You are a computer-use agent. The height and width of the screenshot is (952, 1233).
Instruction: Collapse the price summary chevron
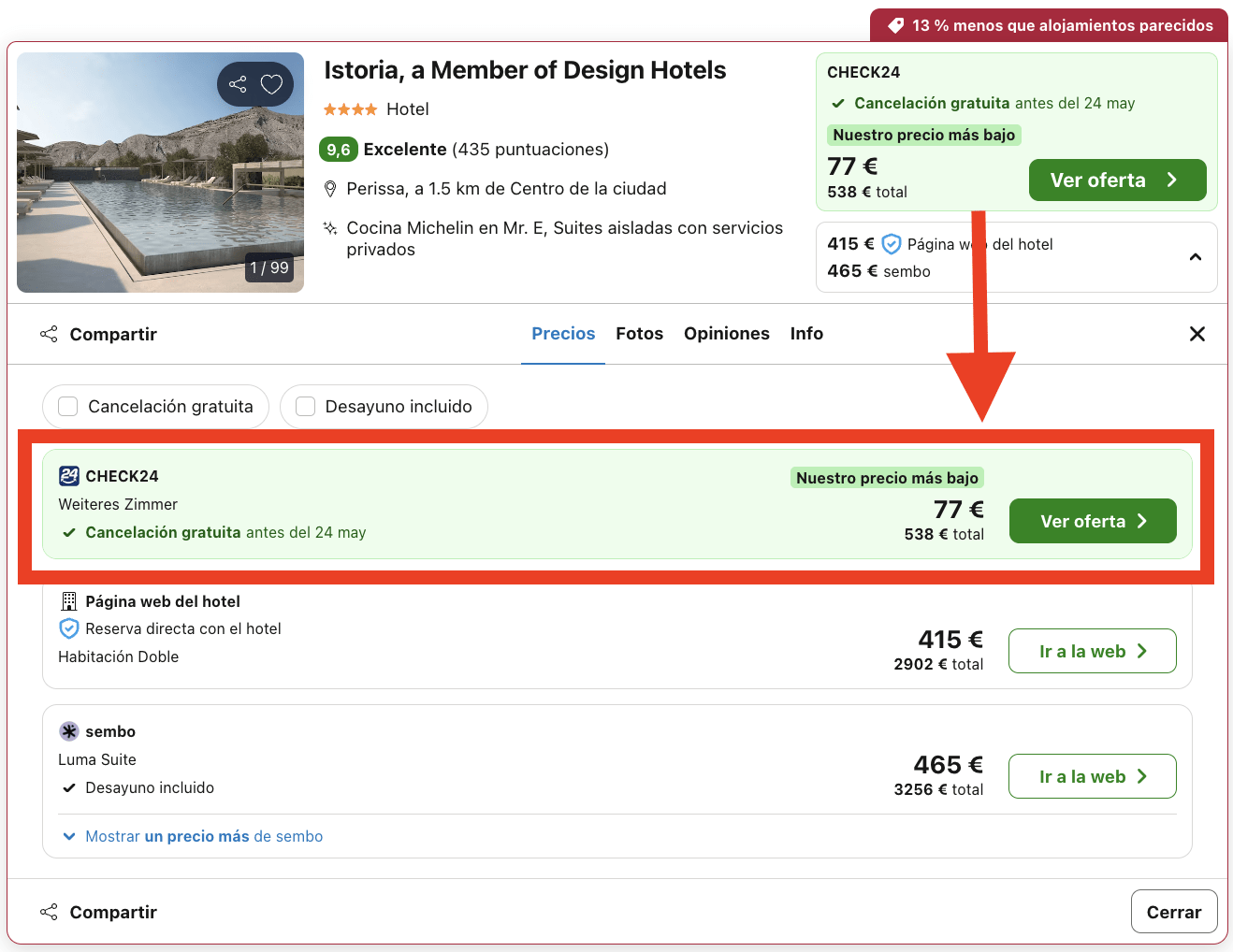[1195, 257]
